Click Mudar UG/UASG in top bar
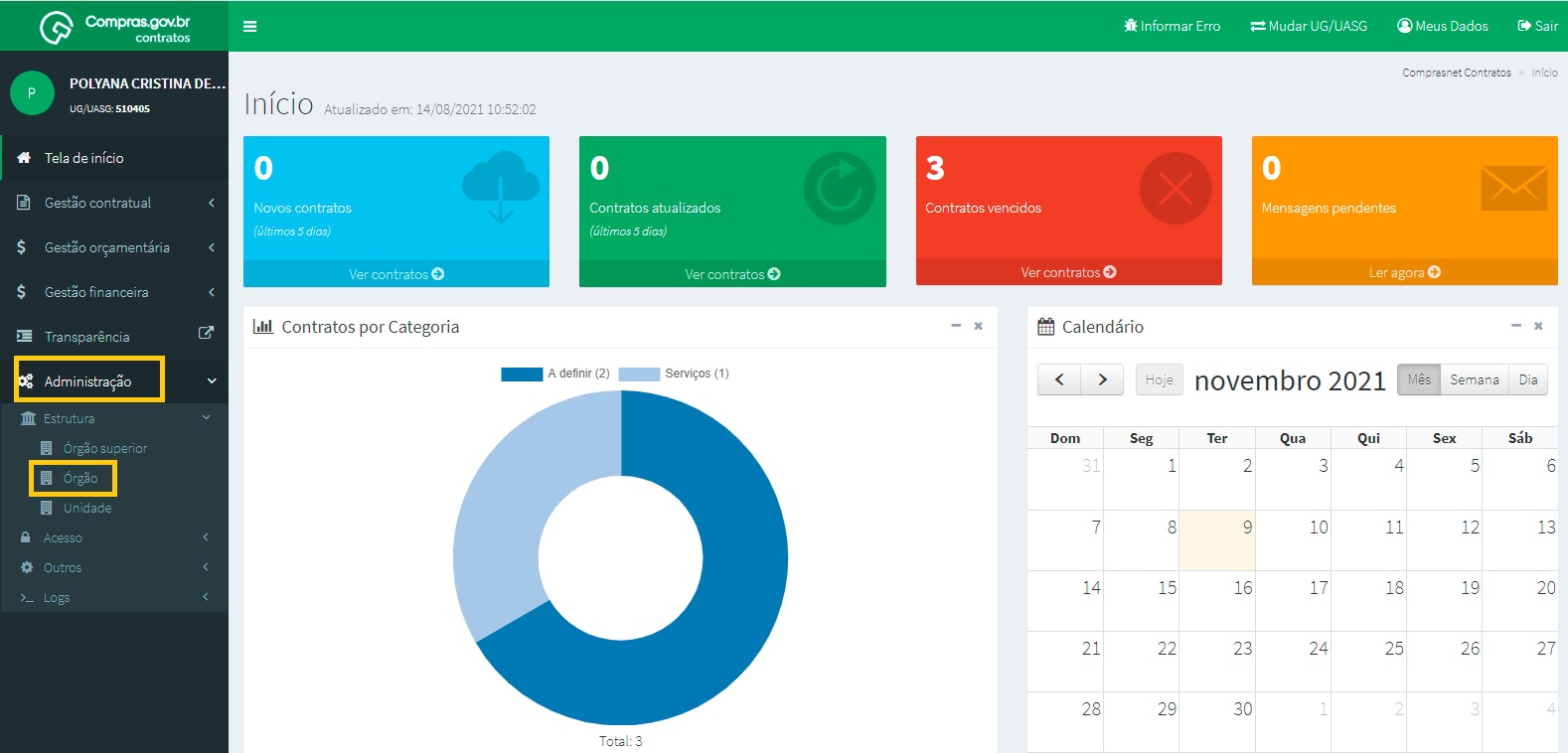This screenshot has width=1568, height=753. coord(1309,26)
